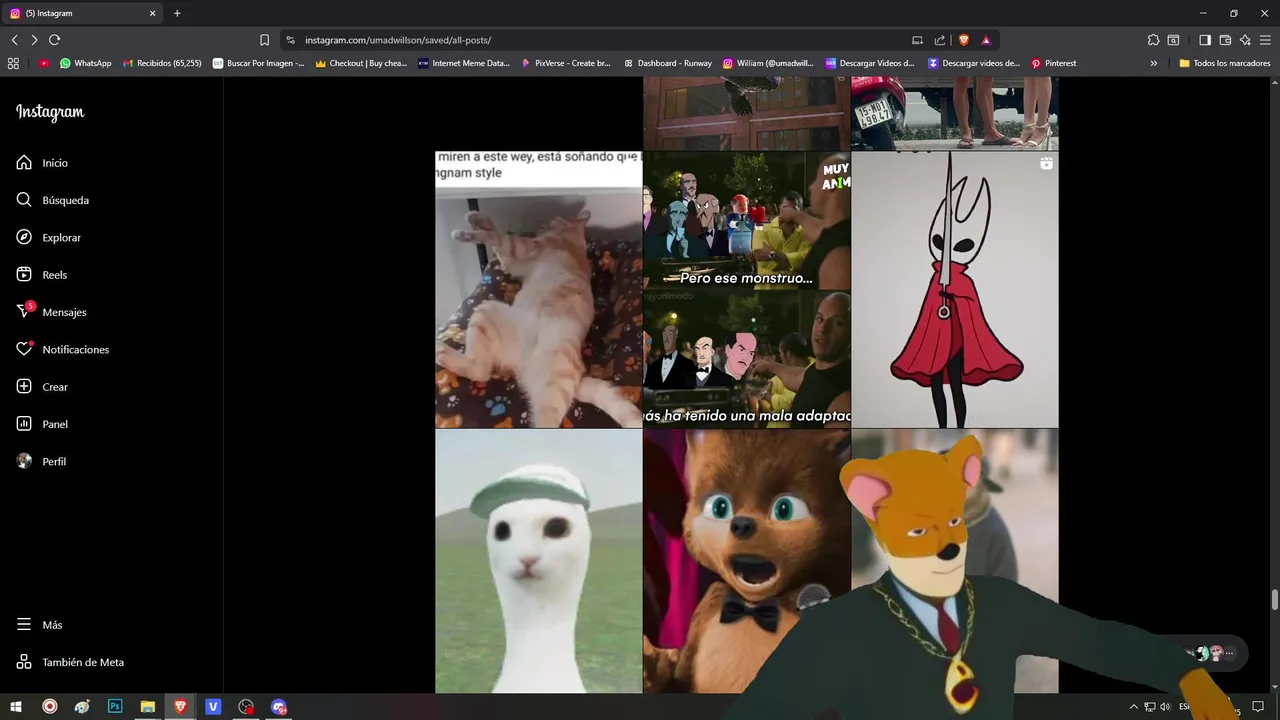Open the WhatsApp bookmark
This screenshot has width=1280, height=720.
(85, 63)
